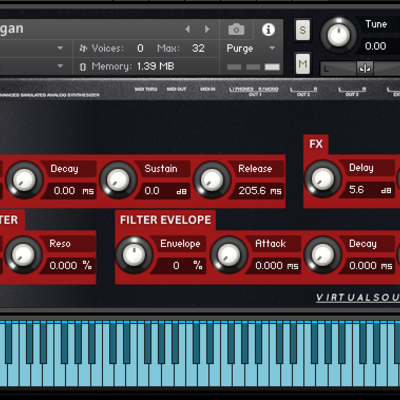
Task: Click the Sustain label
Action: coord(161,169)
